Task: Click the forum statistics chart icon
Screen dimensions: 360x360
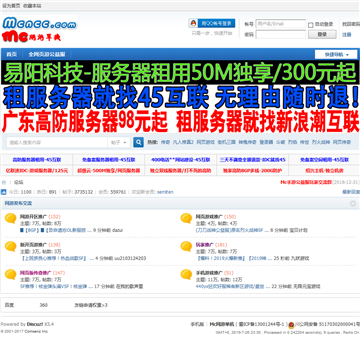Action: [x=3, y=192]
